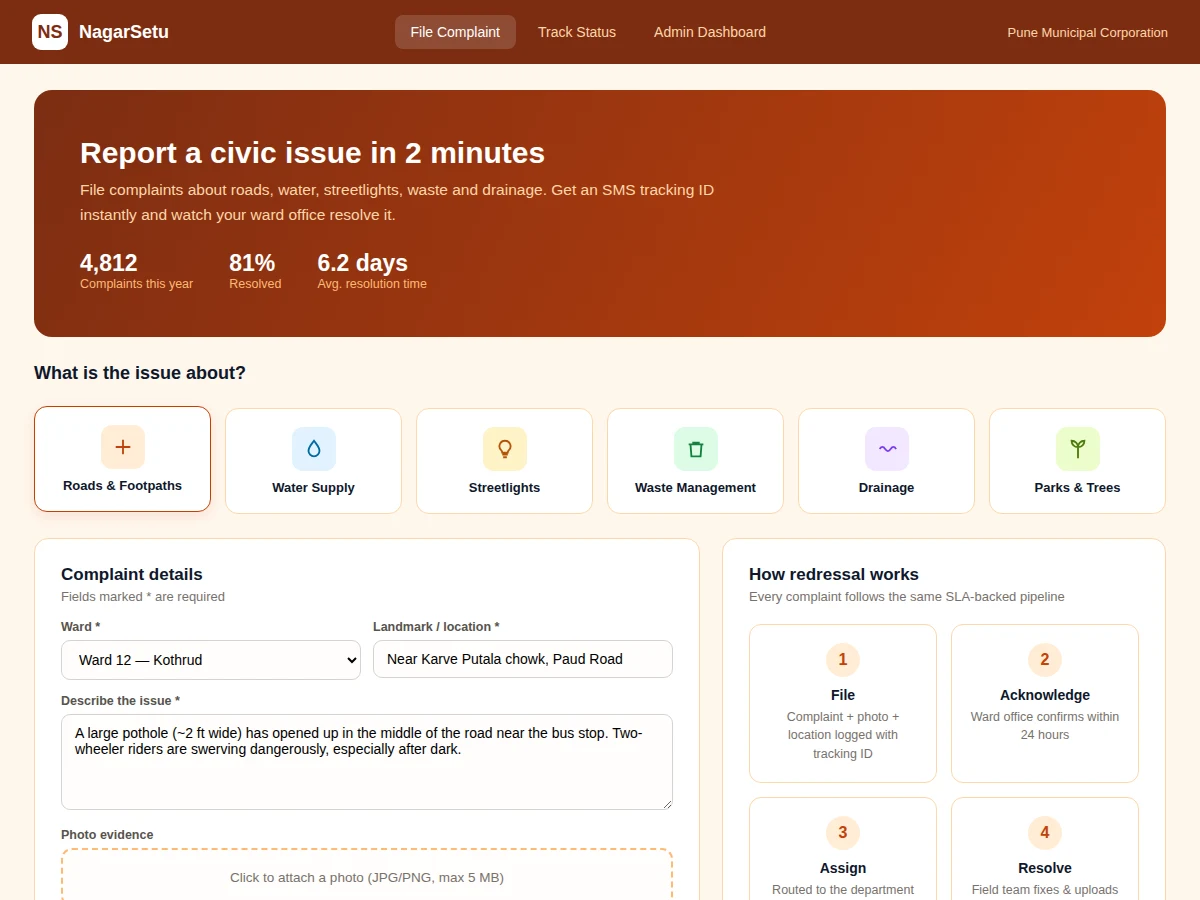1200x900 pixels.
Task: Click the Acknowledge step title
Action: pyautogui.click(x=1045, y=695)
